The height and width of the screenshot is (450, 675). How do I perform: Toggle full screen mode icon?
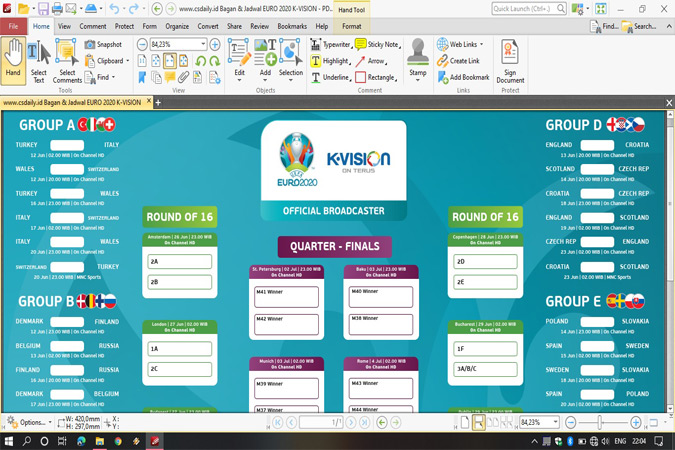tap(601, 8)
